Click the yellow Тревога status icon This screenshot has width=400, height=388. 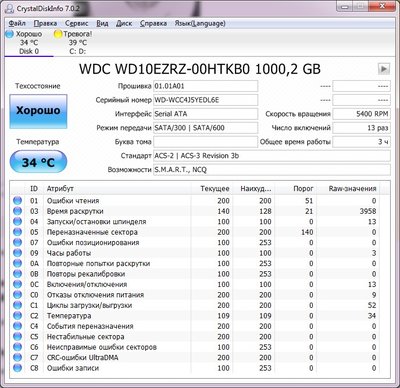(58, 34)
